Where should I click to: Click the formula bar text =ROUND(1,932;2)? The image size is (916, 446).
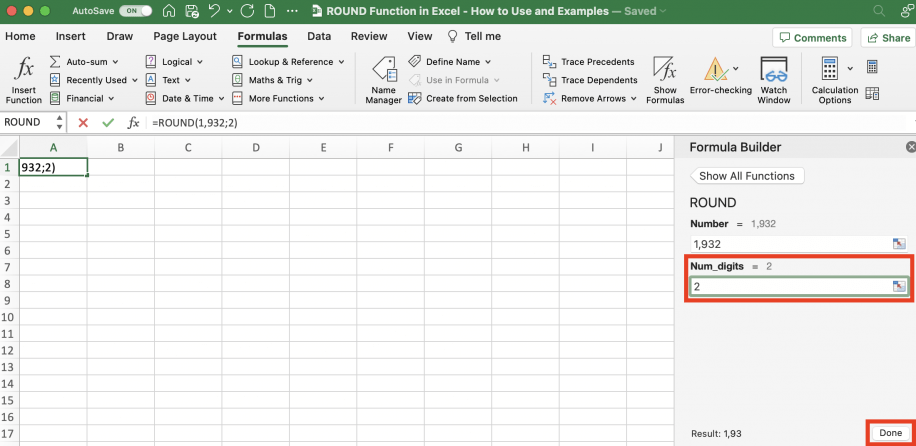pyautogui.click(x=195, y=123)
